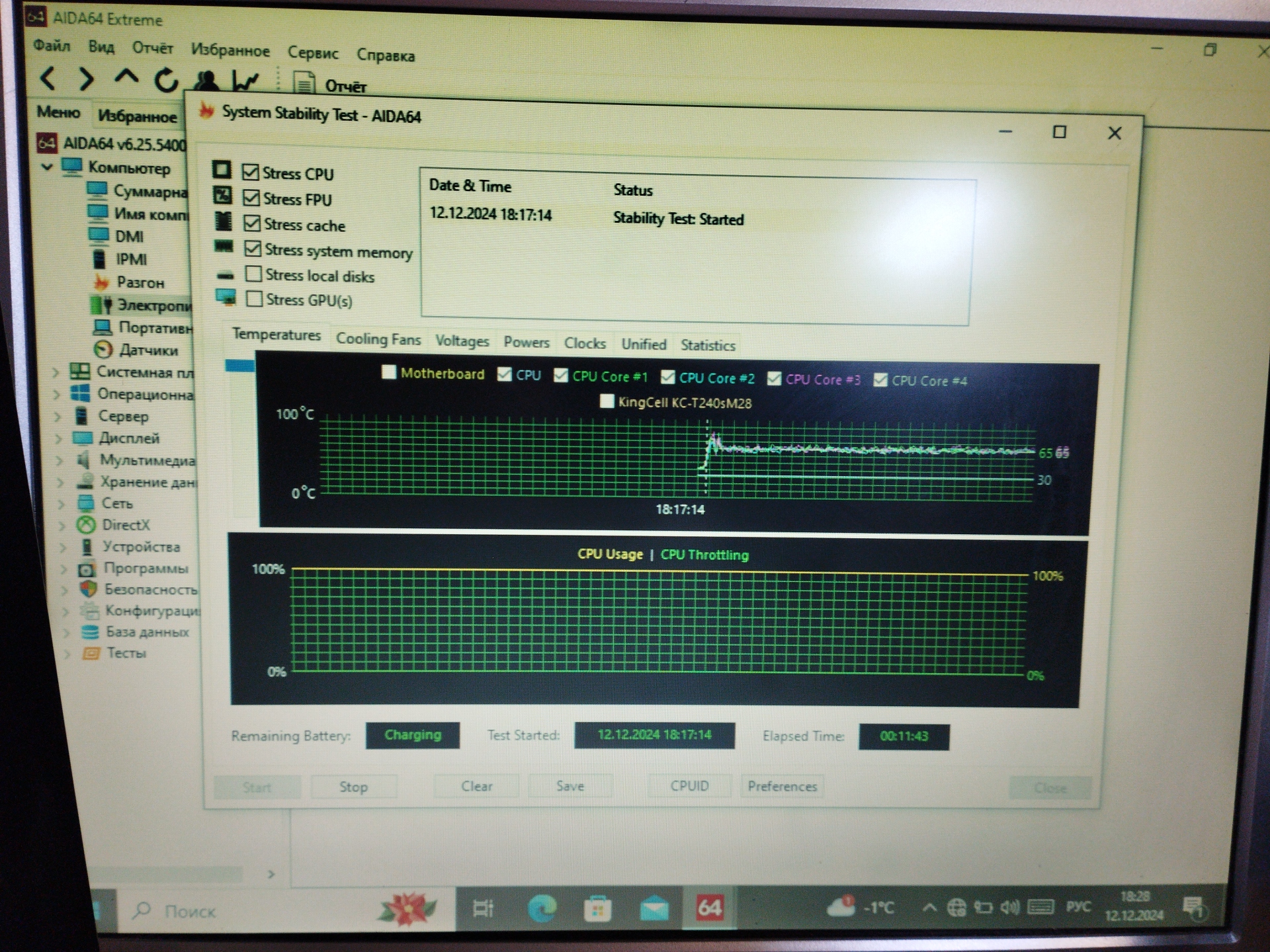
Task: Open the Датчики sensor item
Action: (x=148, y=350)
